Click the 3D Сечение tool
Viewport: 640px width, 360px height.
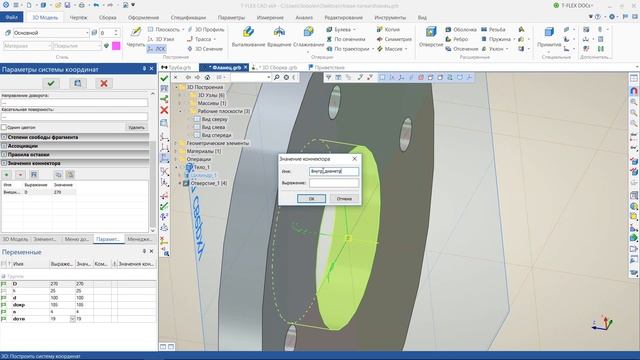205,49
